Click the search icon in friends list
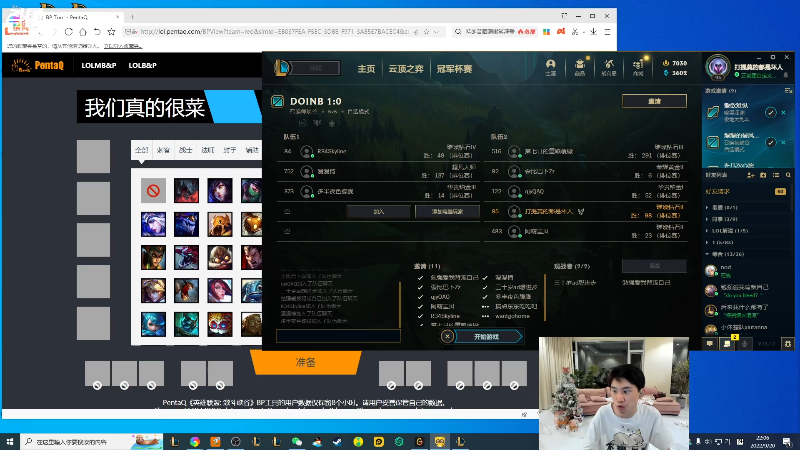The image size is (800, 450). (x=788, y=175)
